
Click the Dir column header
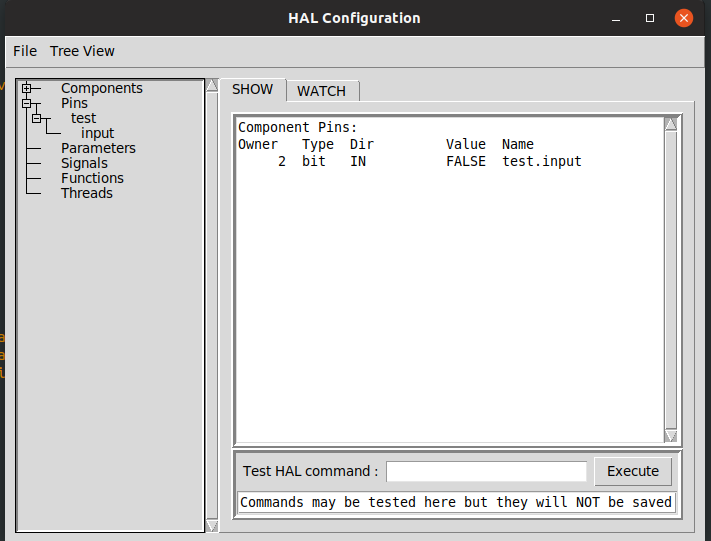click(x=361, y=144)
